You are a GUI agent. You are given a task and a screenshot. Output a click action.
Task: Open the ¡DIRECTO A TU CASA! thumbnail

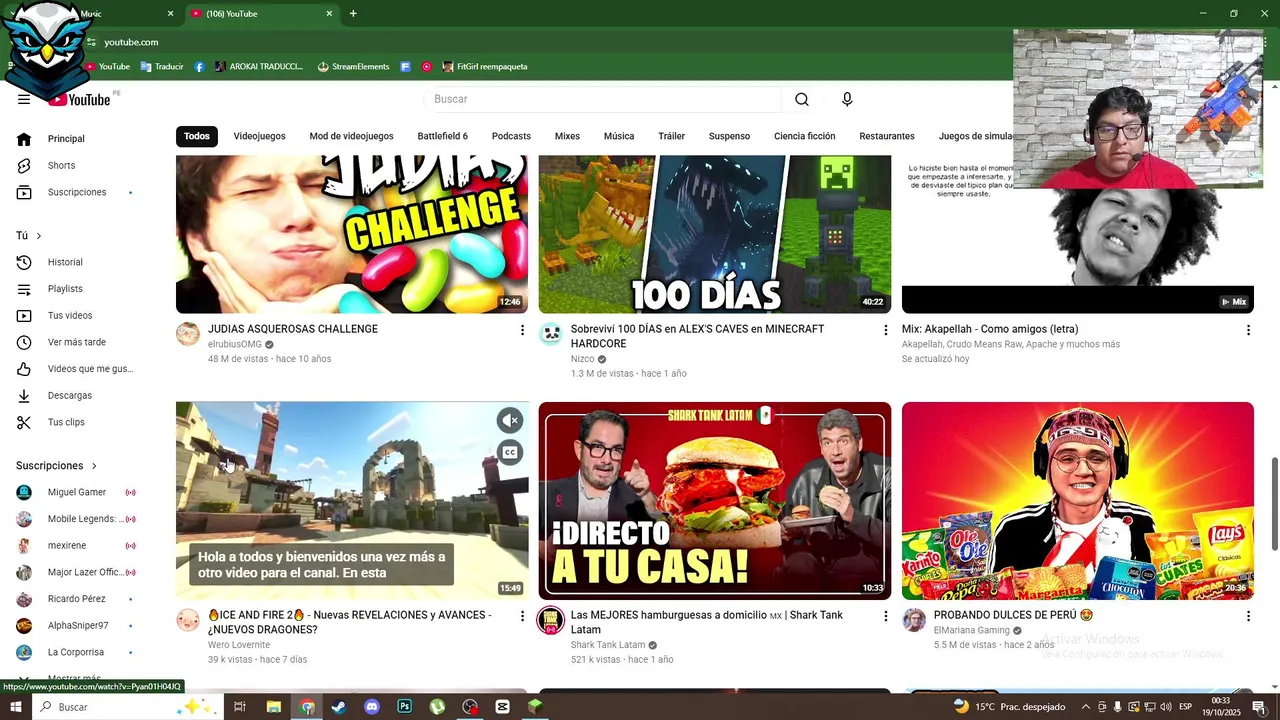click(715, 501)
